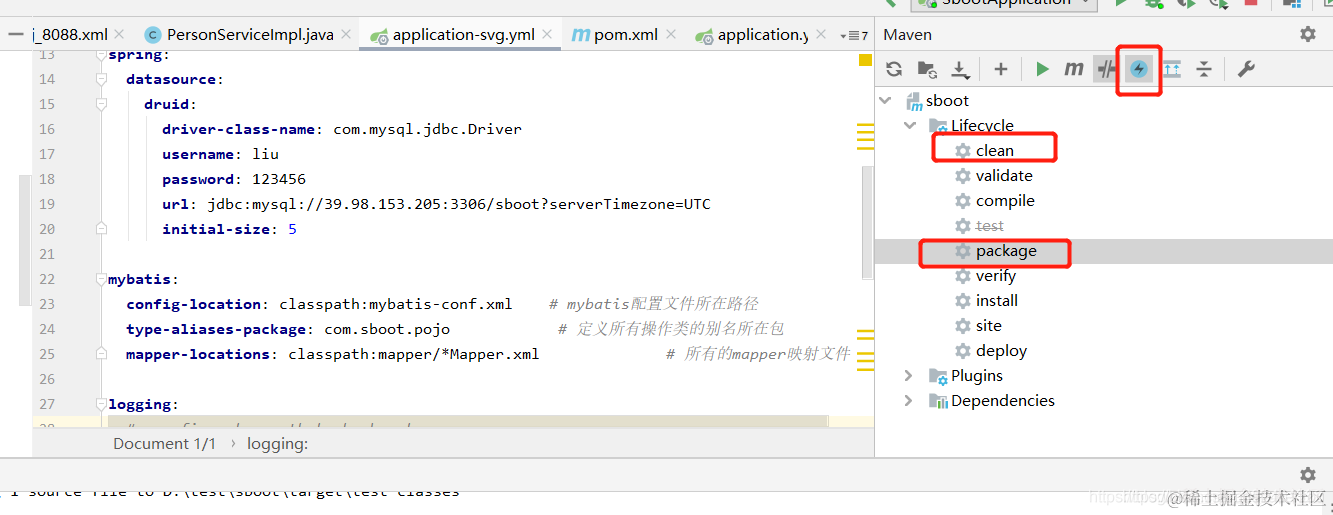Screen dimensions: 1333x515
Task: Close the pom.xml tab
Action: point(669,35)
